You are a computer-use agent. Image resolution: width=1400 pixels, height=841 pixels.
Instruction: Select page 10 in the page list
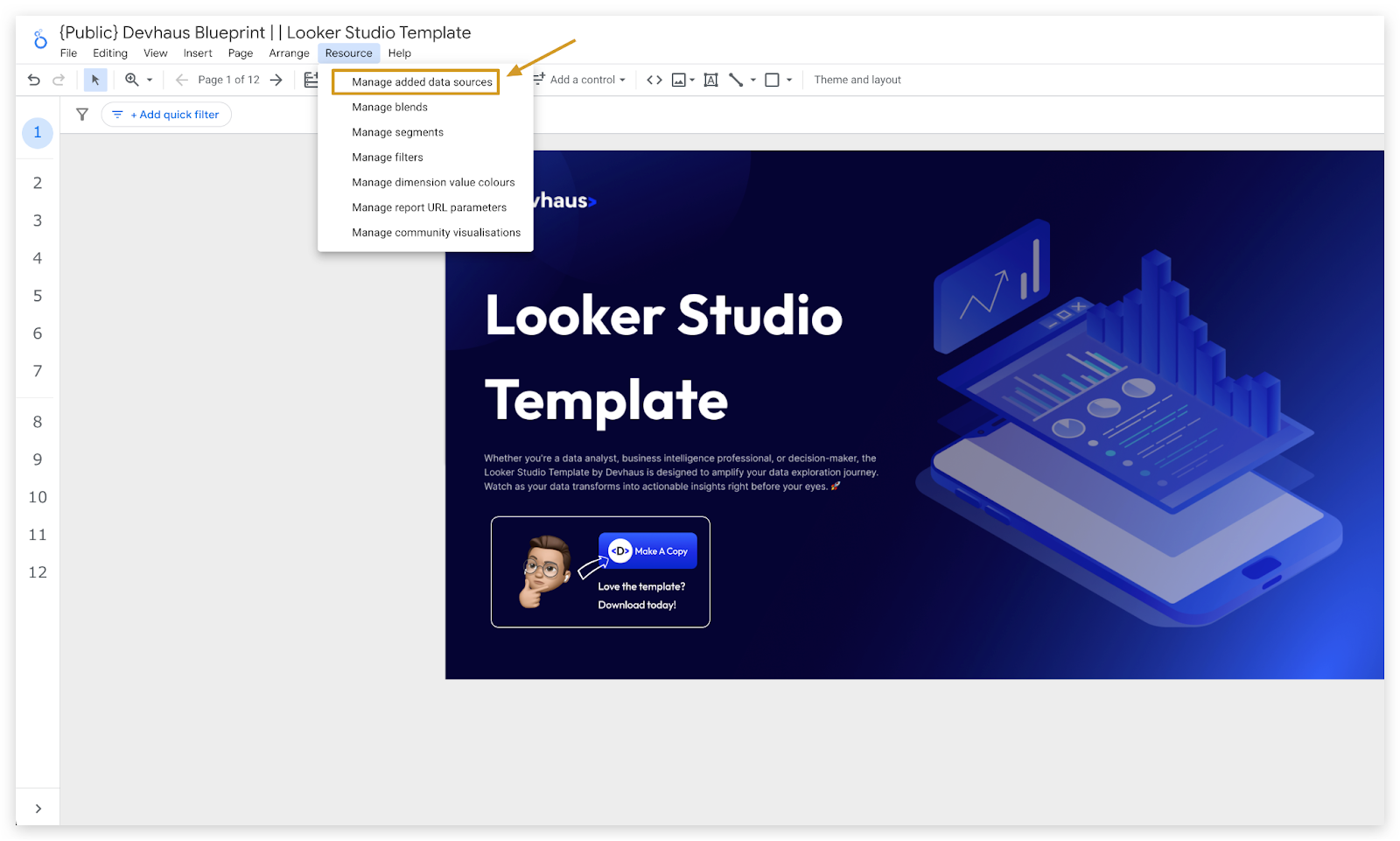pyautogui.click(x=38, y=497)
